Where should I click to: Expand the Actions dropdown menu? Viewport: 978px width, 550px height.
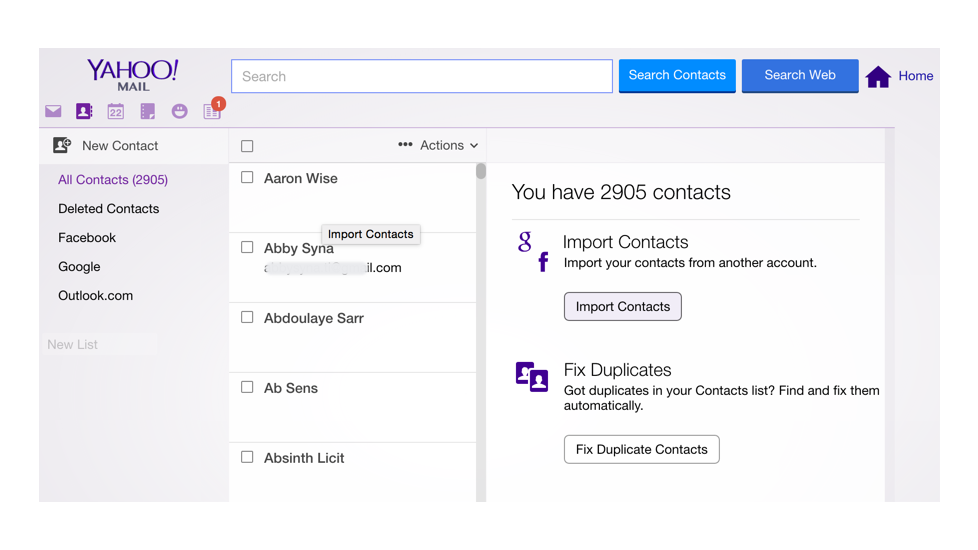pyautogui.click(x=449, y=145)
